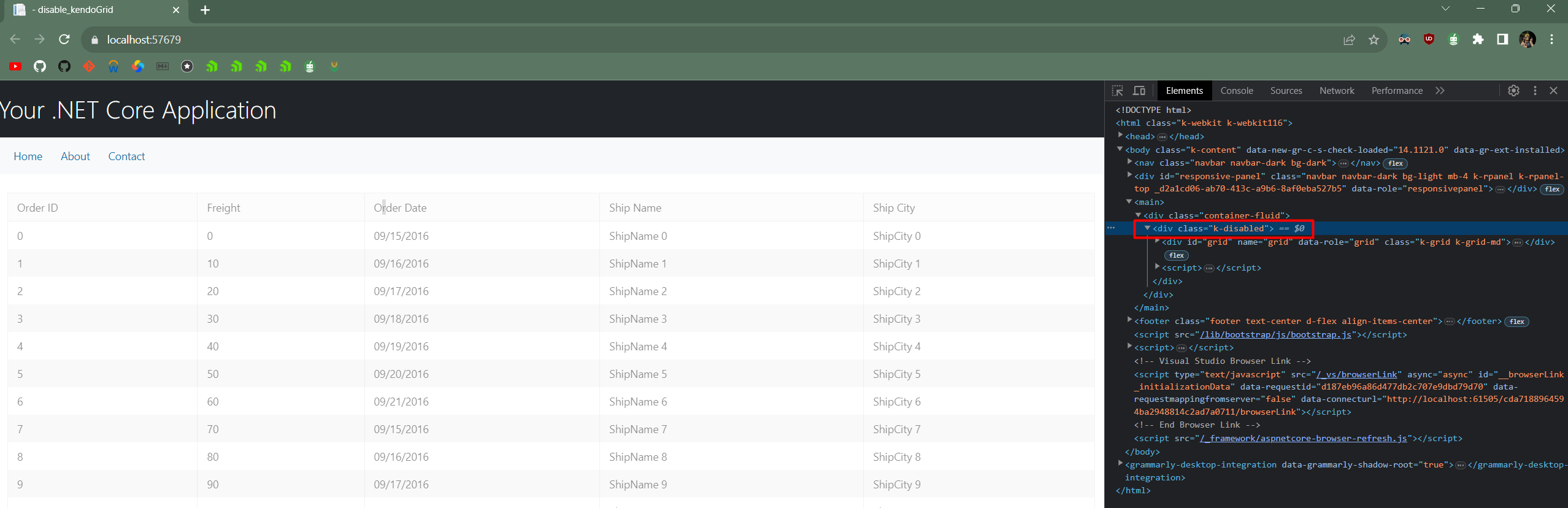This screenshot has width=1568, height=508.
Task: Expand the footer element in DOM tree
Action: (x=1129, y=320)
